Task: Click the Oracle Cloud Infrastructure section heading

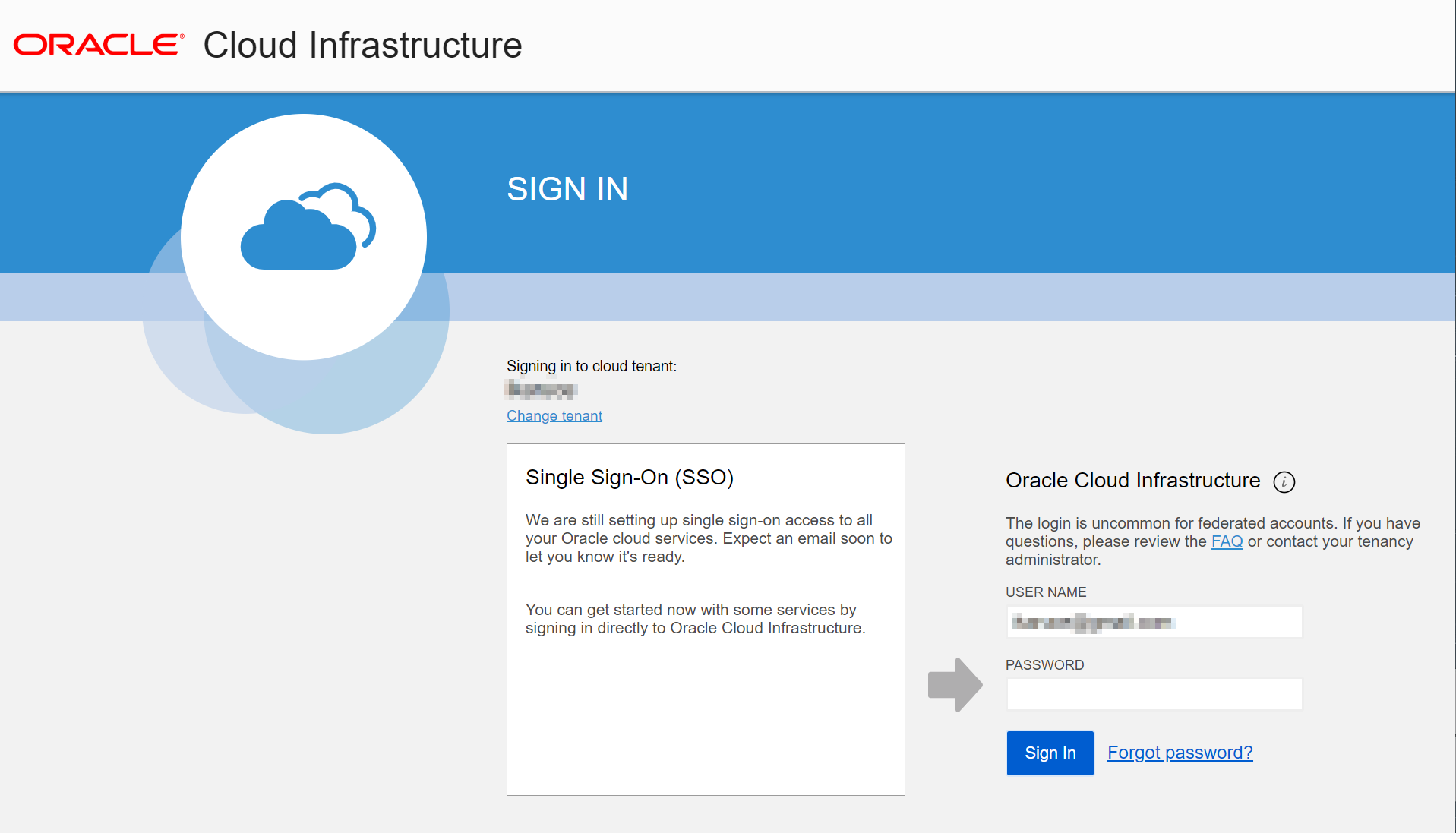Action: point(1132,481)
